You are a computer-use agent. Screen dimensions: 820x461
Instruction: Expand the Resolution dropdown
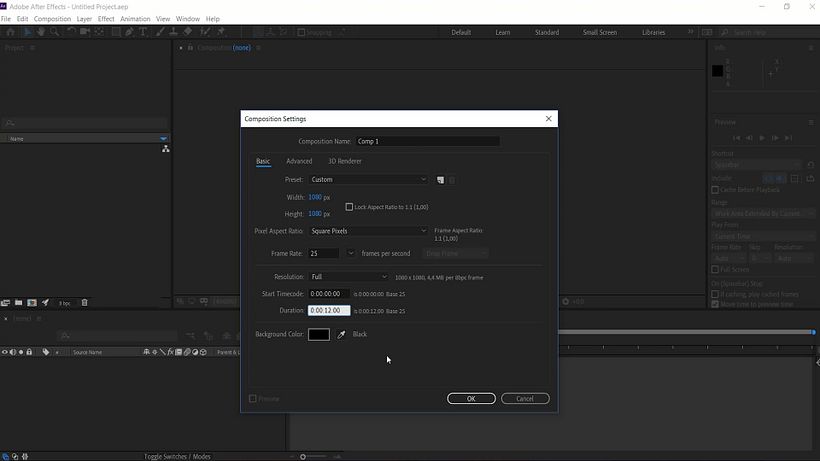pos(348,277)
